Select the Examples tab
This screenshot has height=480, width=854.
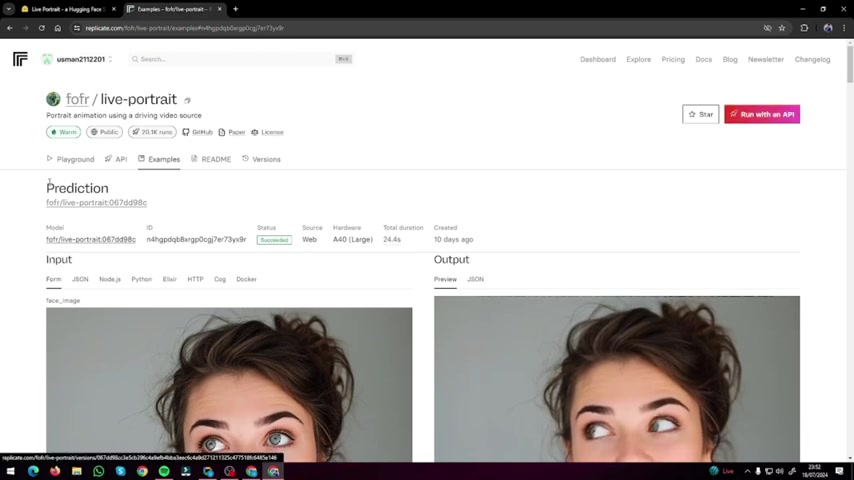pos(159,159)
